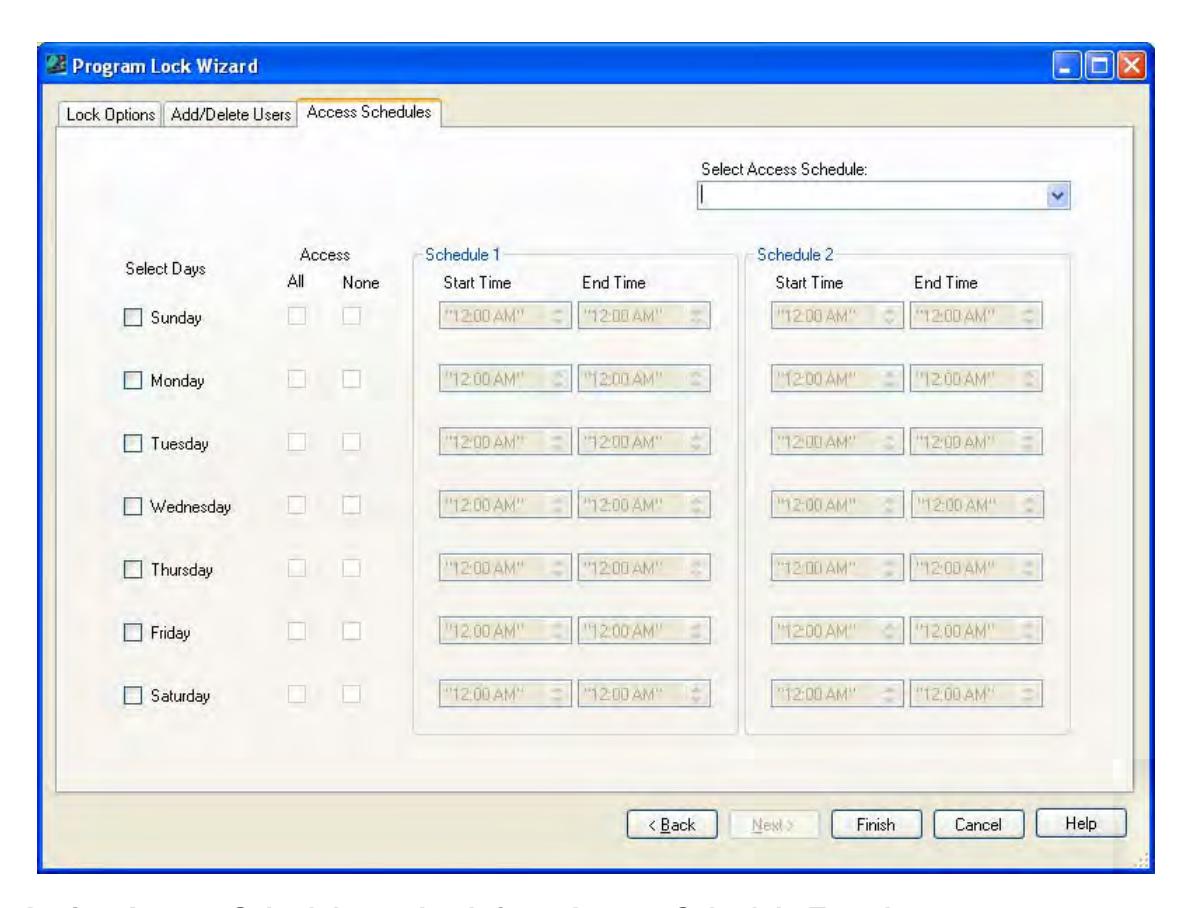
Task: Minimize the Program Lock Wizard window
Action: (x=1066, y=66)
